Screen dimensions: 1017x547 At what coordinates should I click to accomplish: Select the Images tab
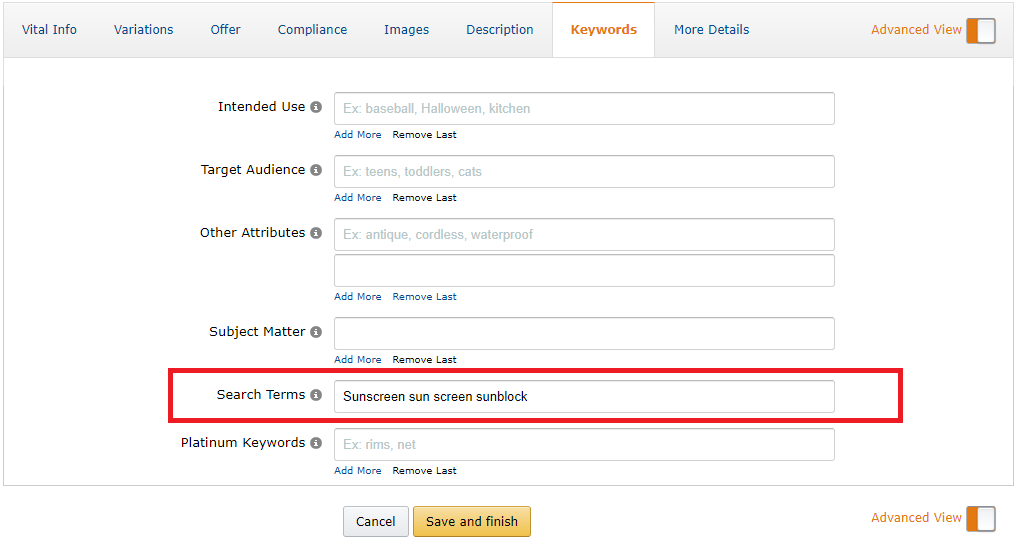pos(406,30)
